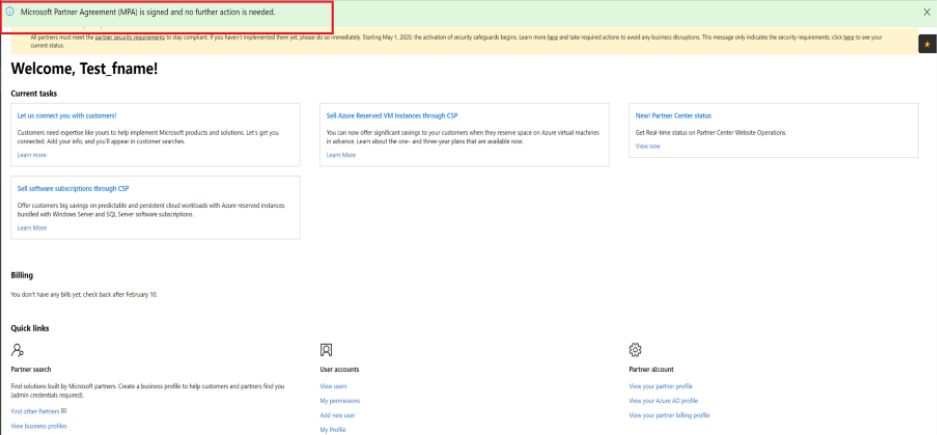Click the 'Microsoft Partner Agreement (MPA) is signed' message
The height and width of the screenshot is (435, 937).
(x=148, y=12)
